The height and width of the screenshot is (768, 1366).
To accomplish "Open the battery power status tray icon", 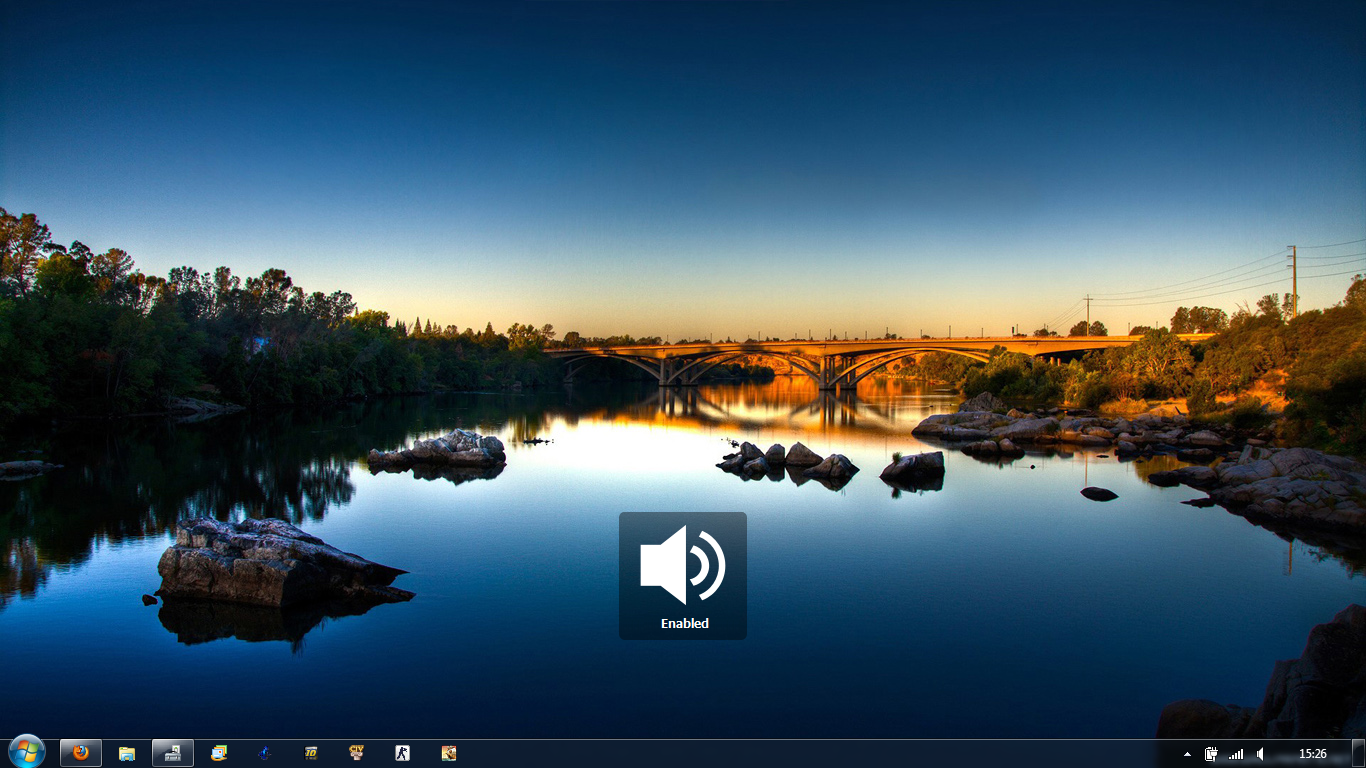I will (1212, 754).
